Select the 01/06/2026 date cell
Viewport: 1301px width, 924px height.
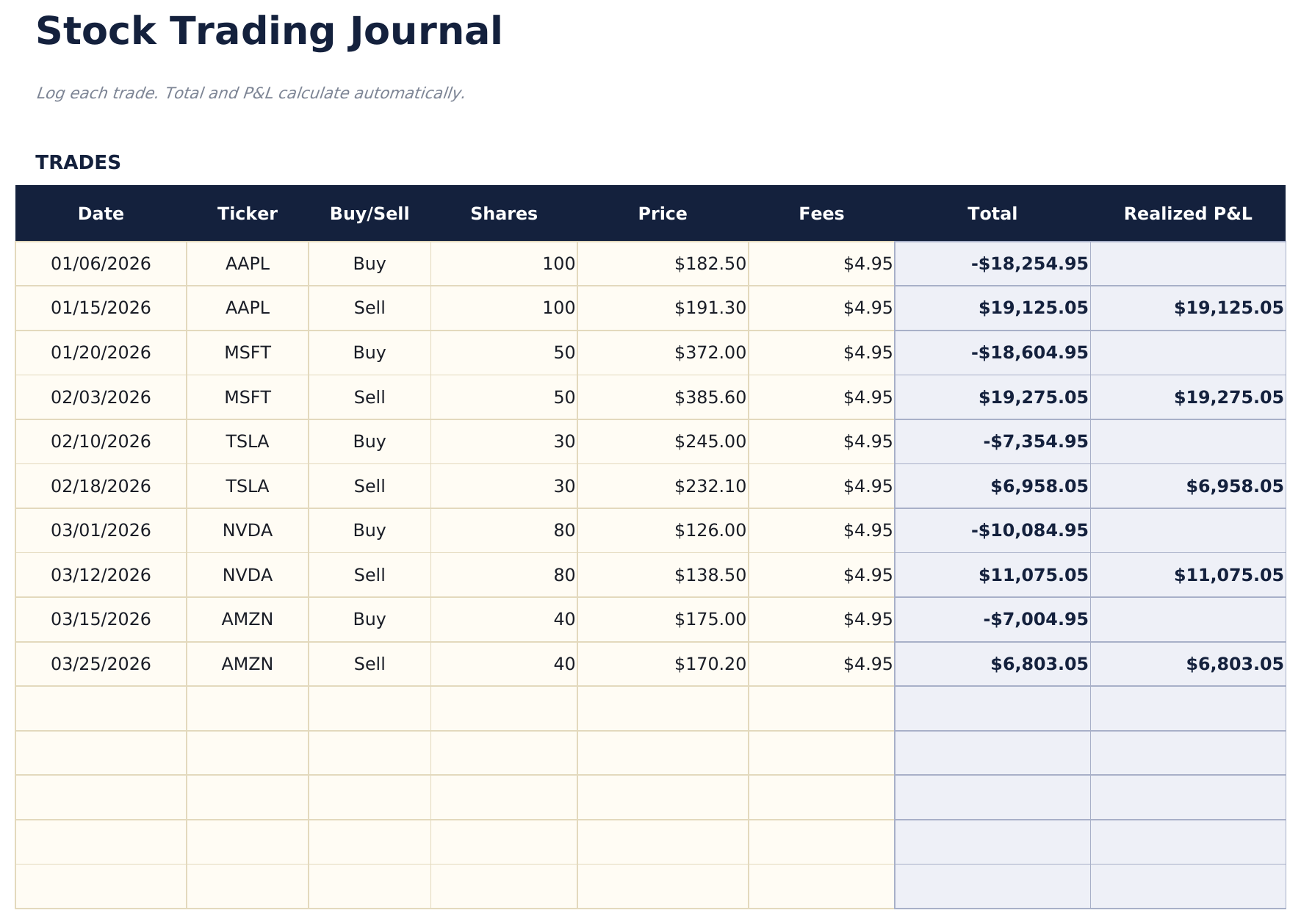pyautogui.click(x=101, y=264)
